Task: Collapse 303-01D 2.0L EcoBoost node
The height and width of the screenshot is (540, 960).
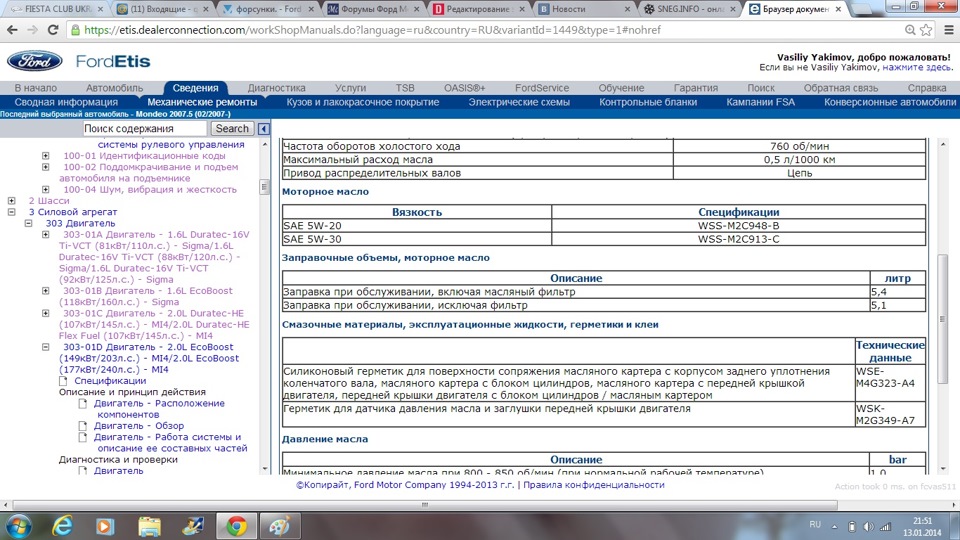Action: pos(45,347)
